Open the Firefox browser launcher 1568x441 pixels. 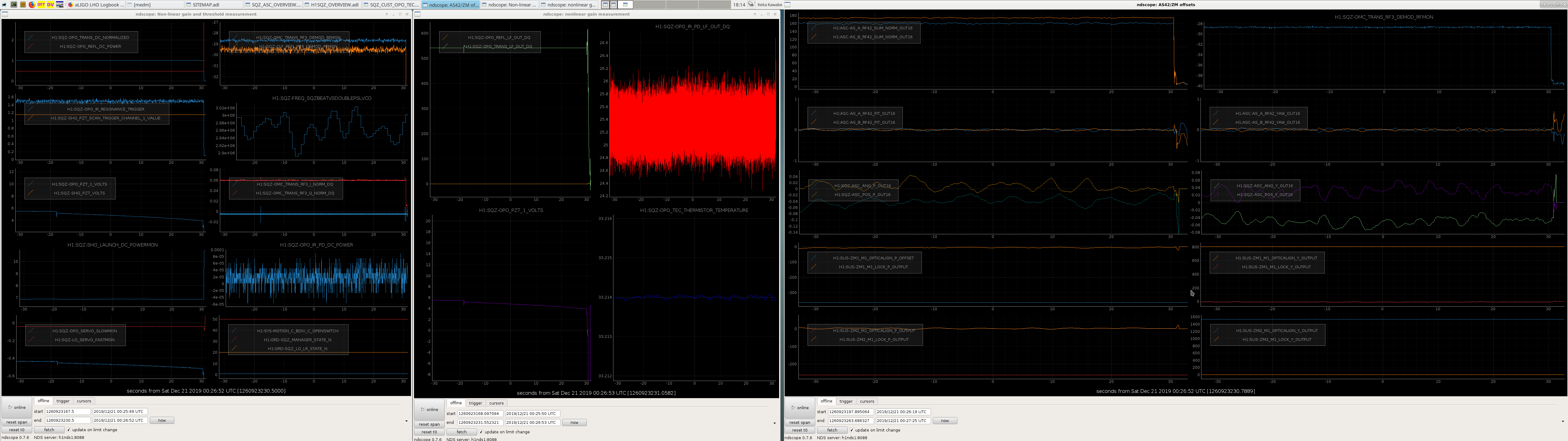point(32,4)
